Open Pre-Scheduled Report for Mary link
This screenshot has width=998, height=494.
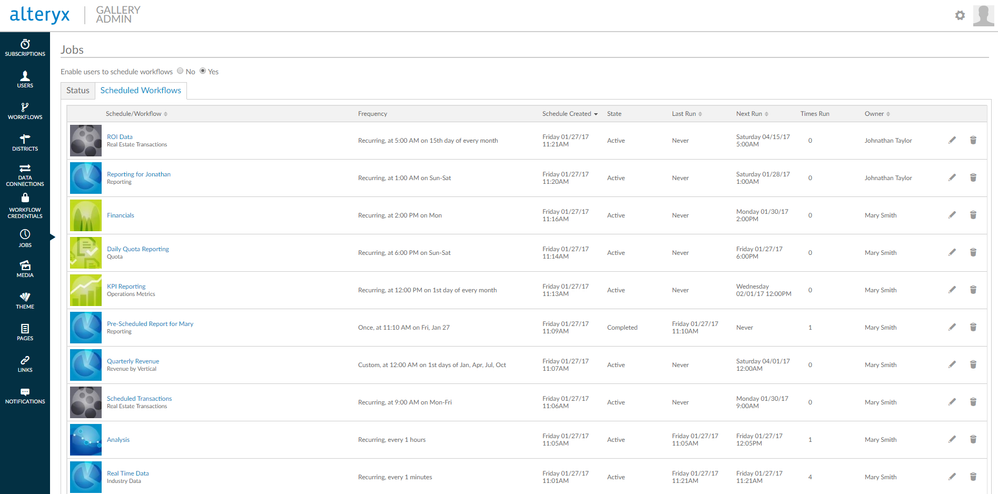[150, 323]
